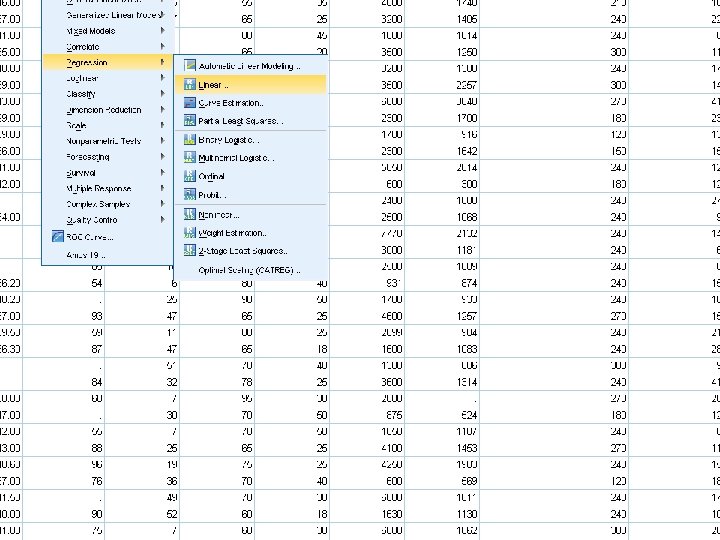Screen dimensions: 720x540
Task: Open the Multiple Response menu item
Action: [107, 188]
